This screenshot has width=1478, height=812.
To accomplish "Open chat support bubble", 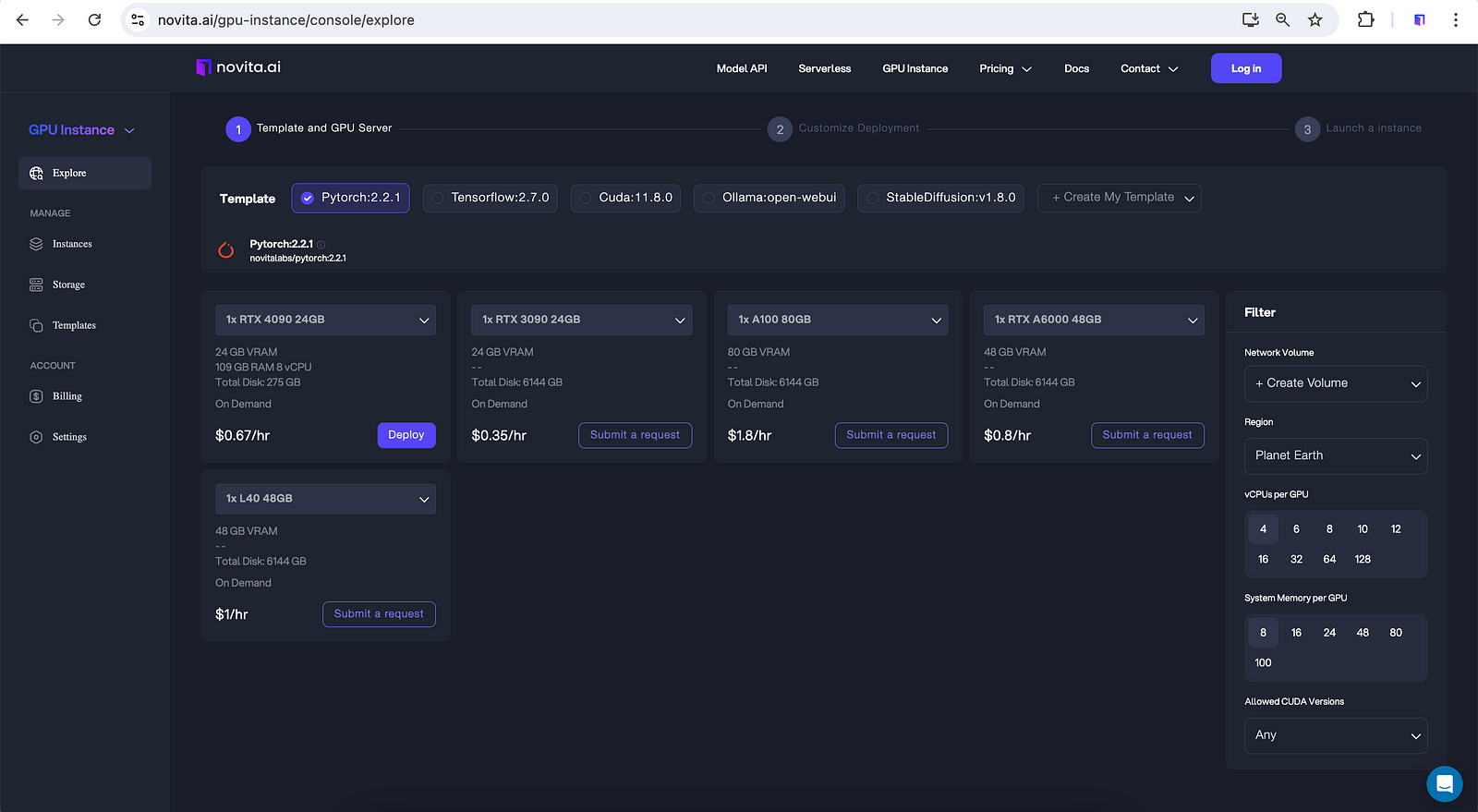I will (1444, 784).
